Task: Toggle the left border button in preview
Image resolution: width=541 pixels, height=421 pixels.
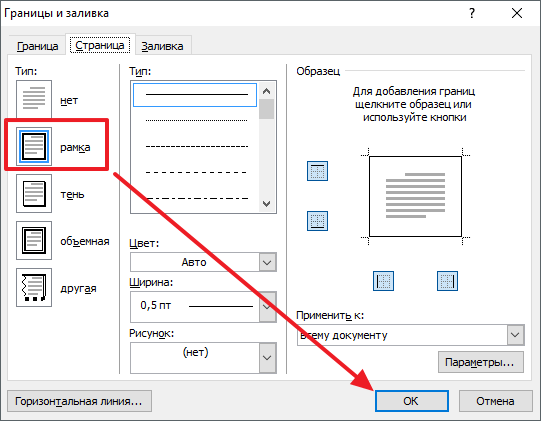Action: [x=383, y=281]
